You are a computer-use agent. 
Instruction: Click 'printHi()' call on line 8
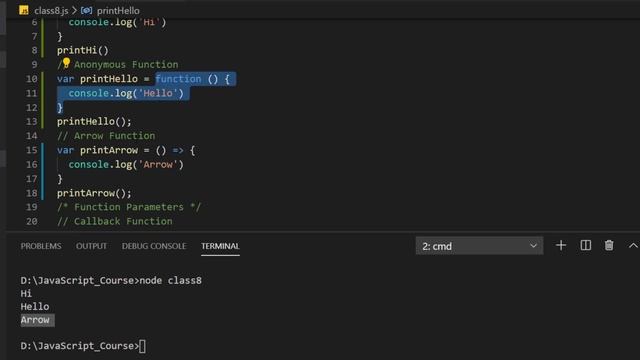[83, 50]
